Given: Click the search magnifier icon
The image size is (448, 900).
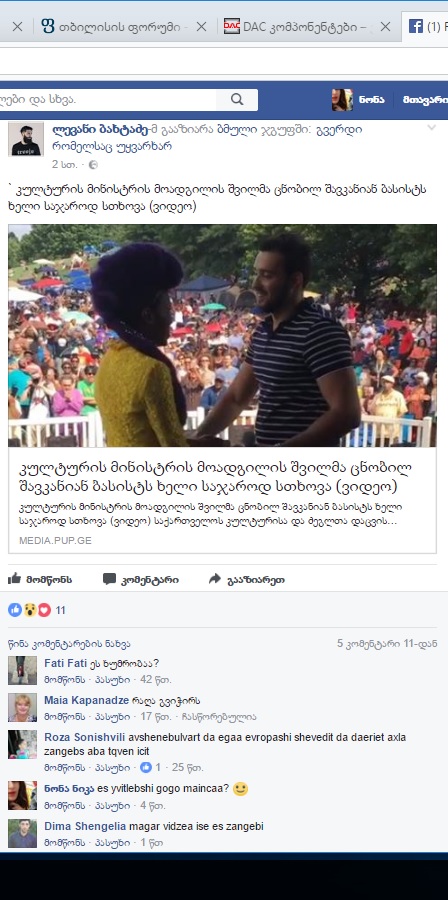Looking at the screenshot, I should coord(237,99).
